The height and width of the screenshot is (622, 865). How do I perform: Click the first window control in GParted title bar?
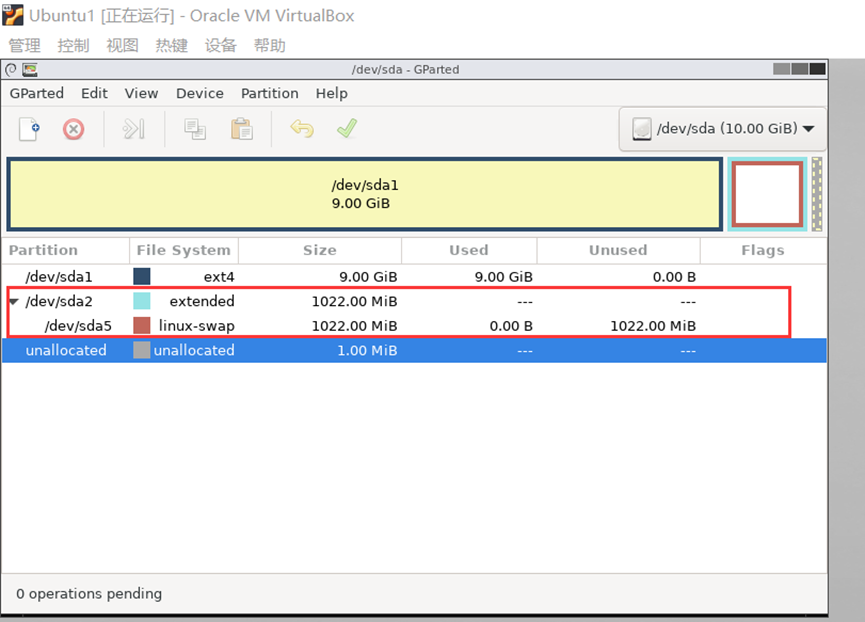pos(781,69)
